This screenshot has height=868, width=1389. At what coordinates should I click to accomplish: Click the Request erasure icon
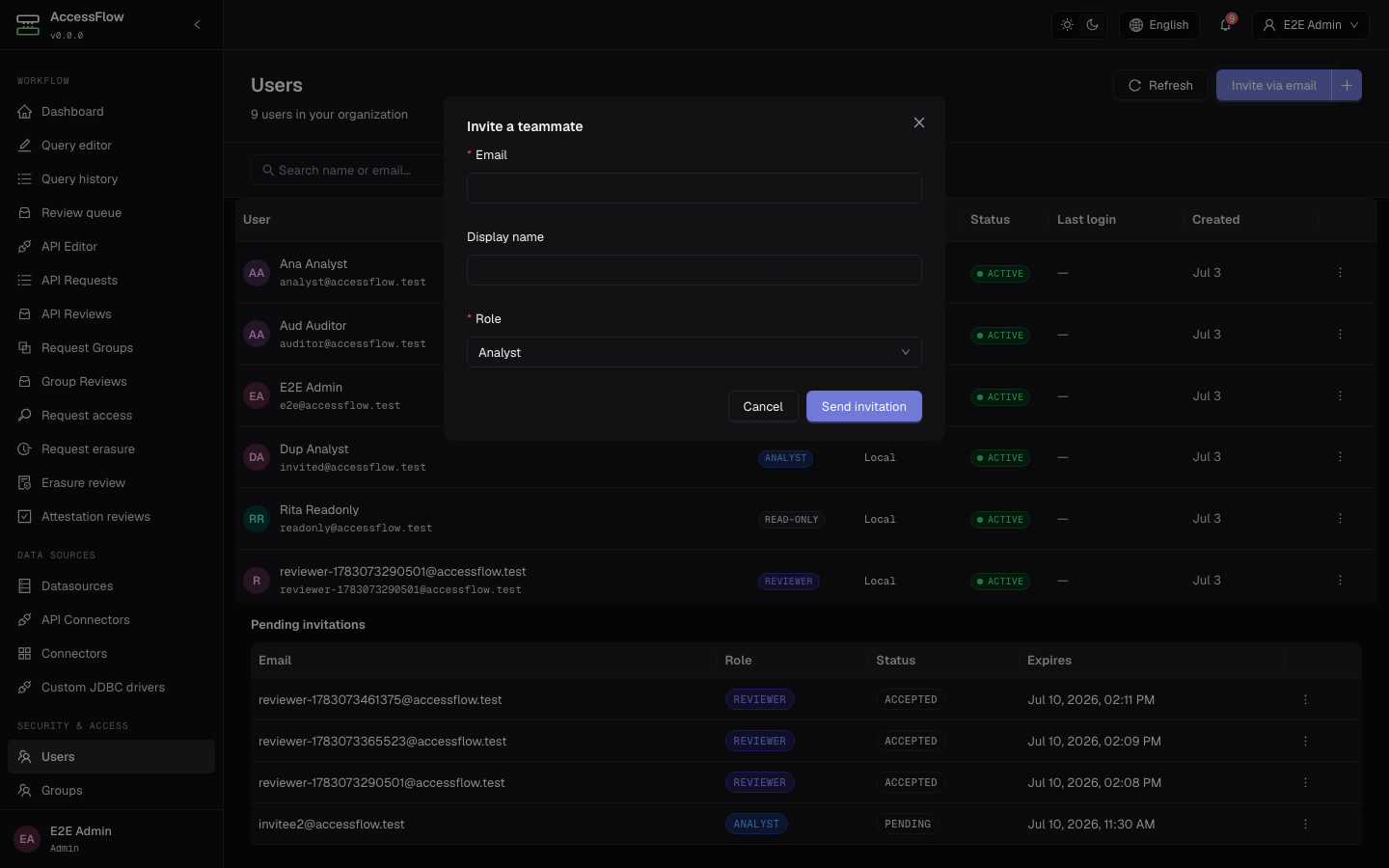point(25,449)
